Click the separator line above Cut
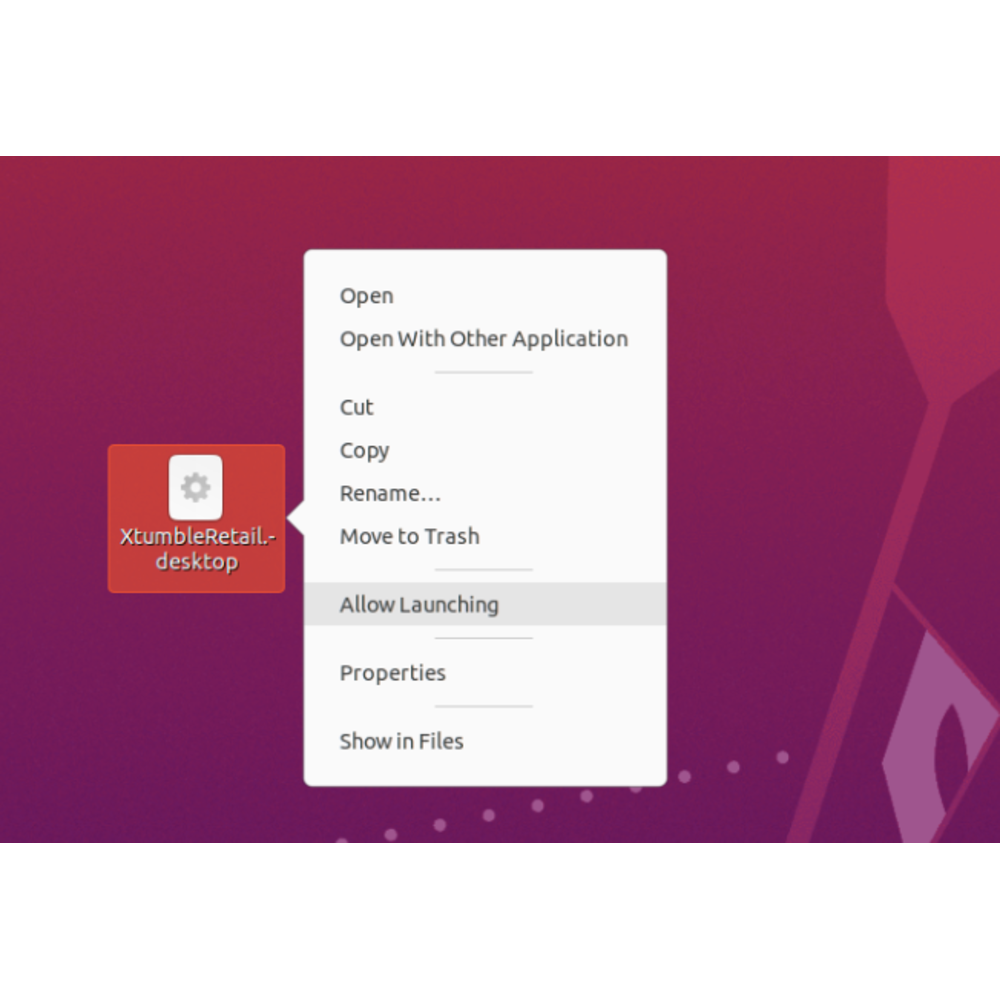This screenshot has width=1000, height=1000. [483, 373]
